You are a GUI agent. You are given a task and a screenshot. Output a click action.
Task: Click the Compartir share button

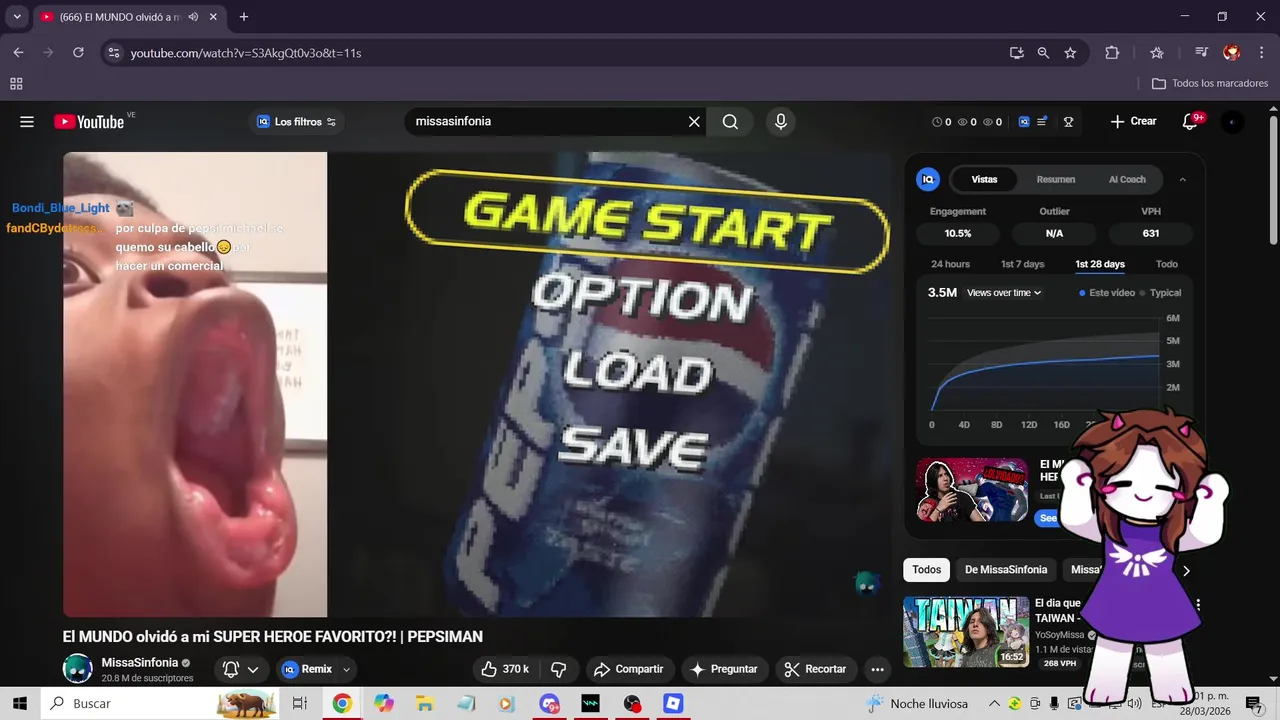point(628,669)
